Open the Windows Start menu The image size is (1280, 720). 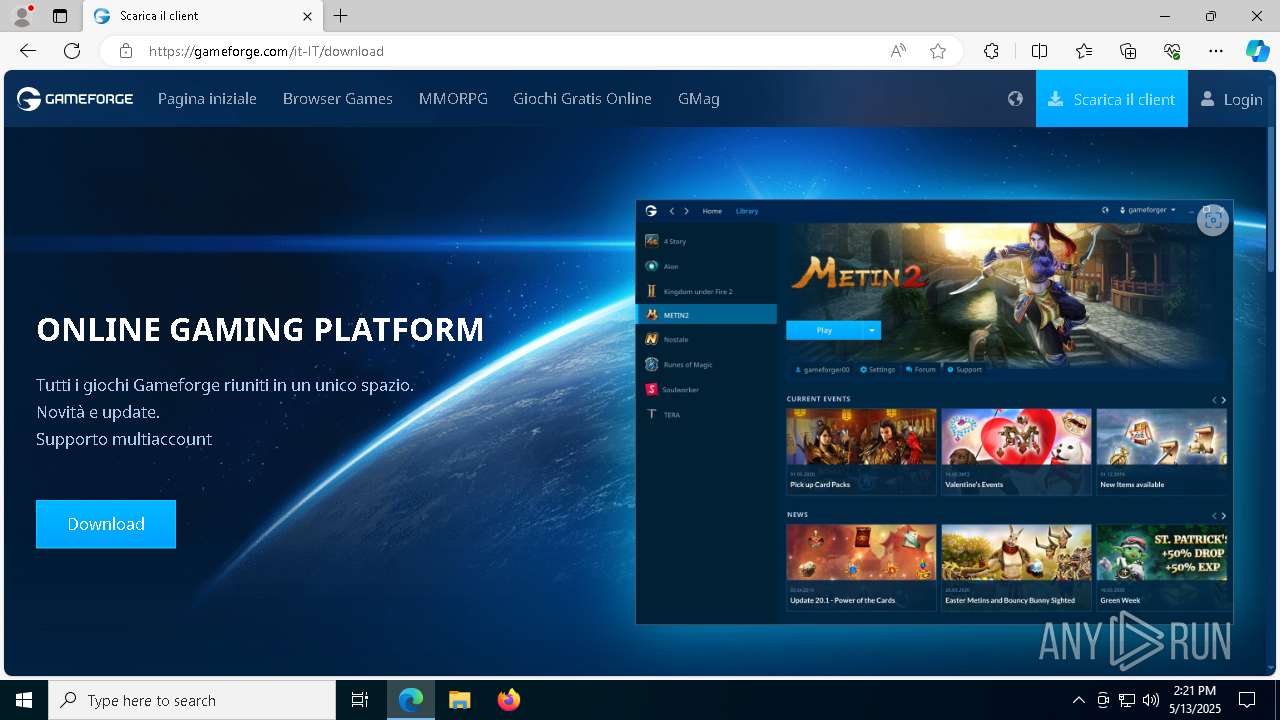pyautogui.click(x=24, y=700)
